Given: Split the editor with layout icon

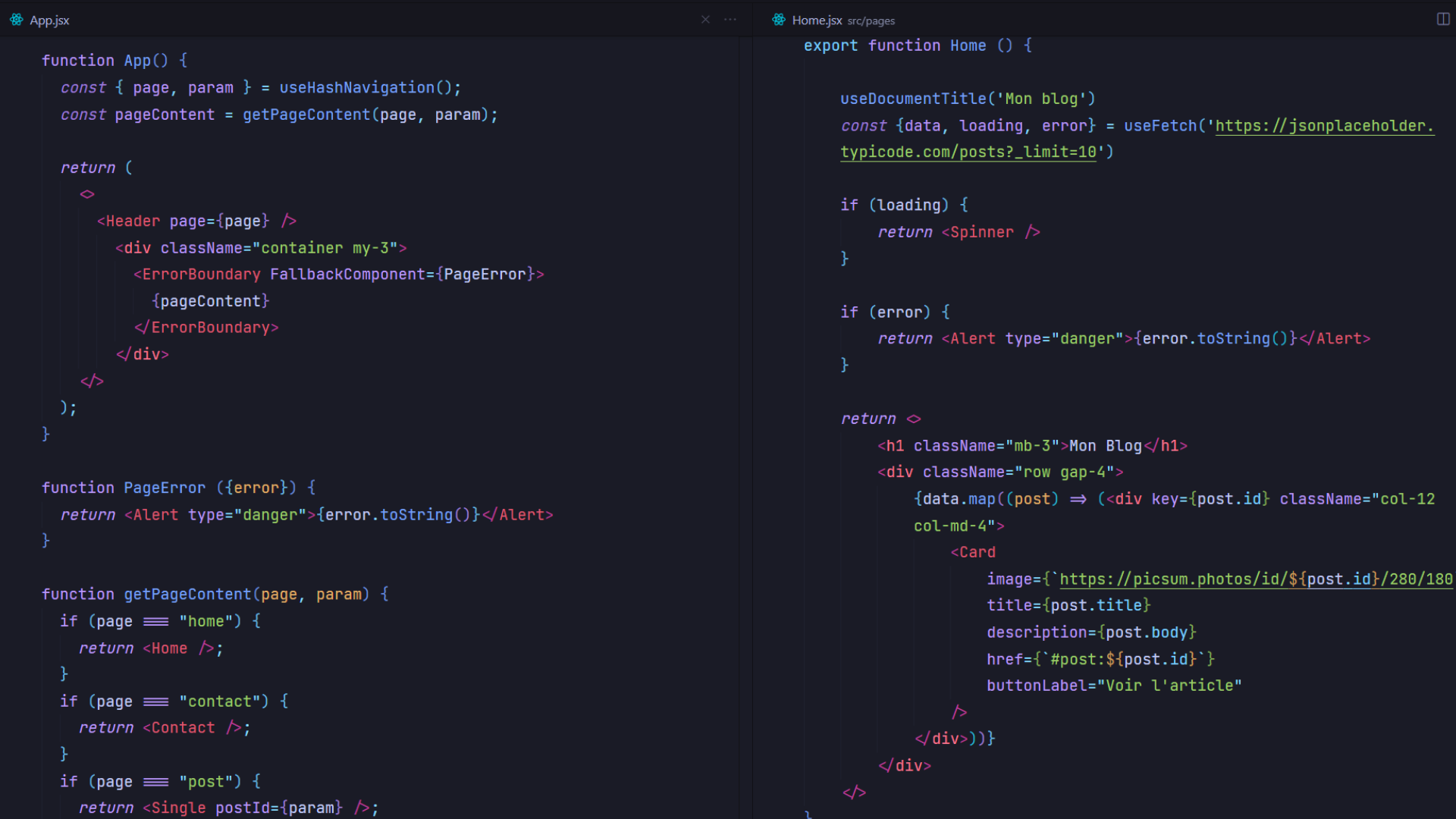Looking at the screenshot, I should point(1443,20).
